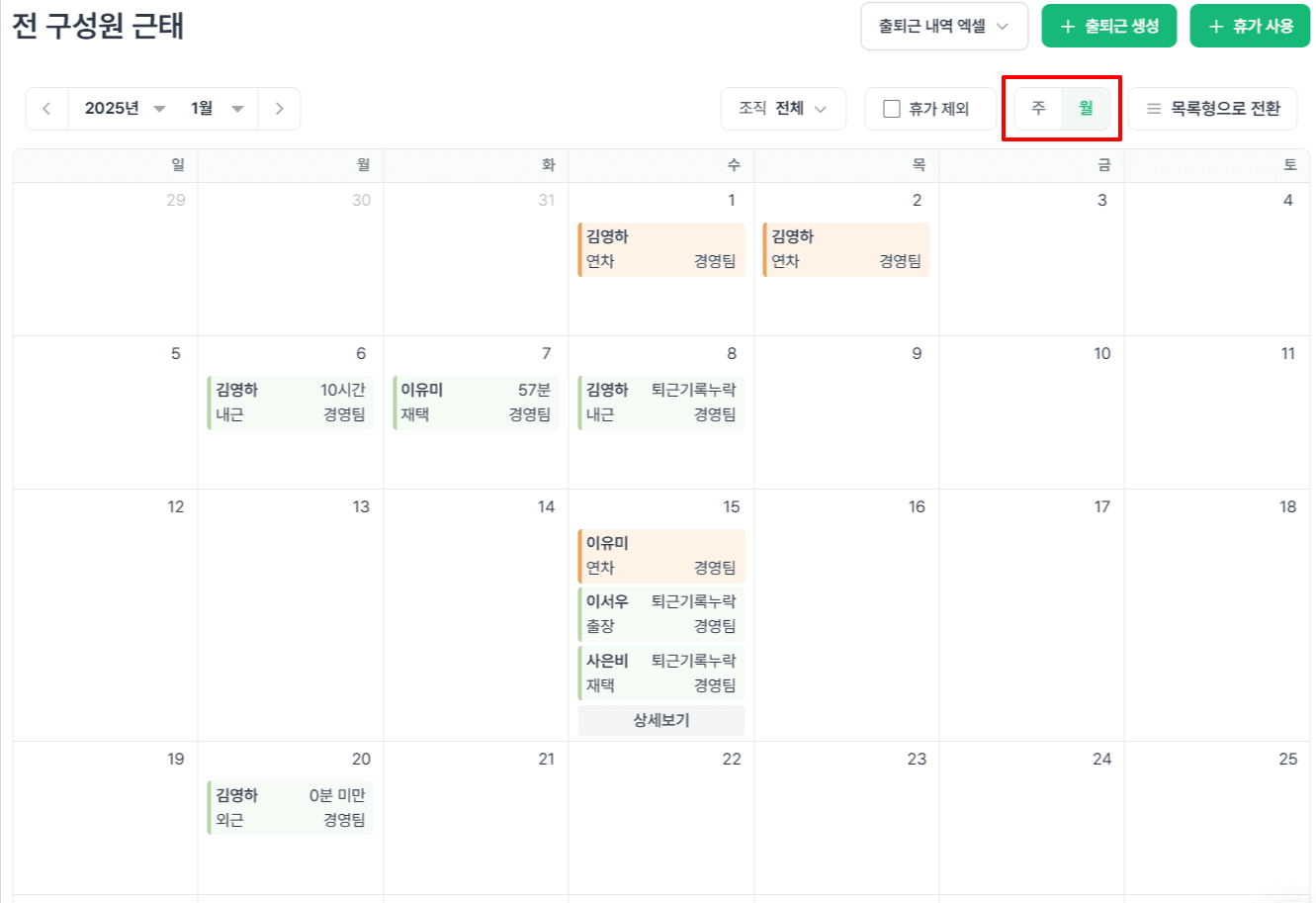
Task: Switch to 주 weekly view
Action: coord(1037,109)
